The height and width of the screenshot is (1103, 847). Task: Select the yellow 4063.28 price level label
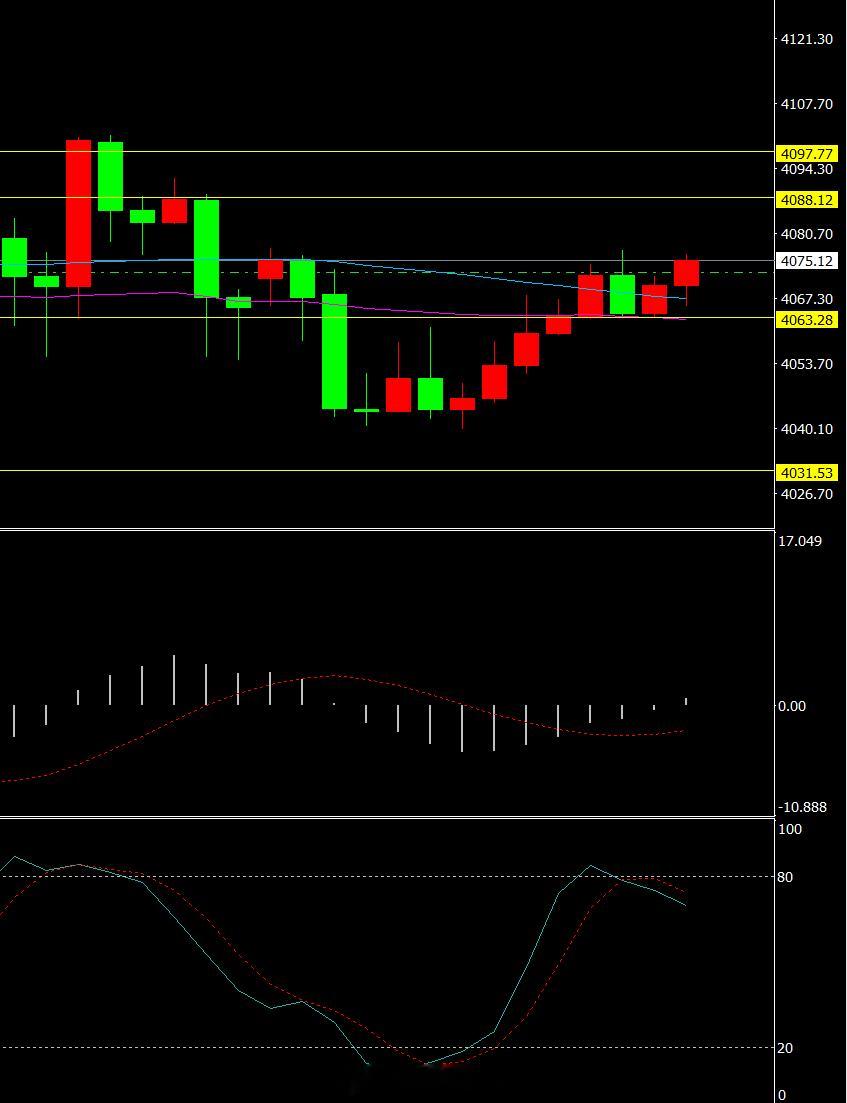(807, 321)
